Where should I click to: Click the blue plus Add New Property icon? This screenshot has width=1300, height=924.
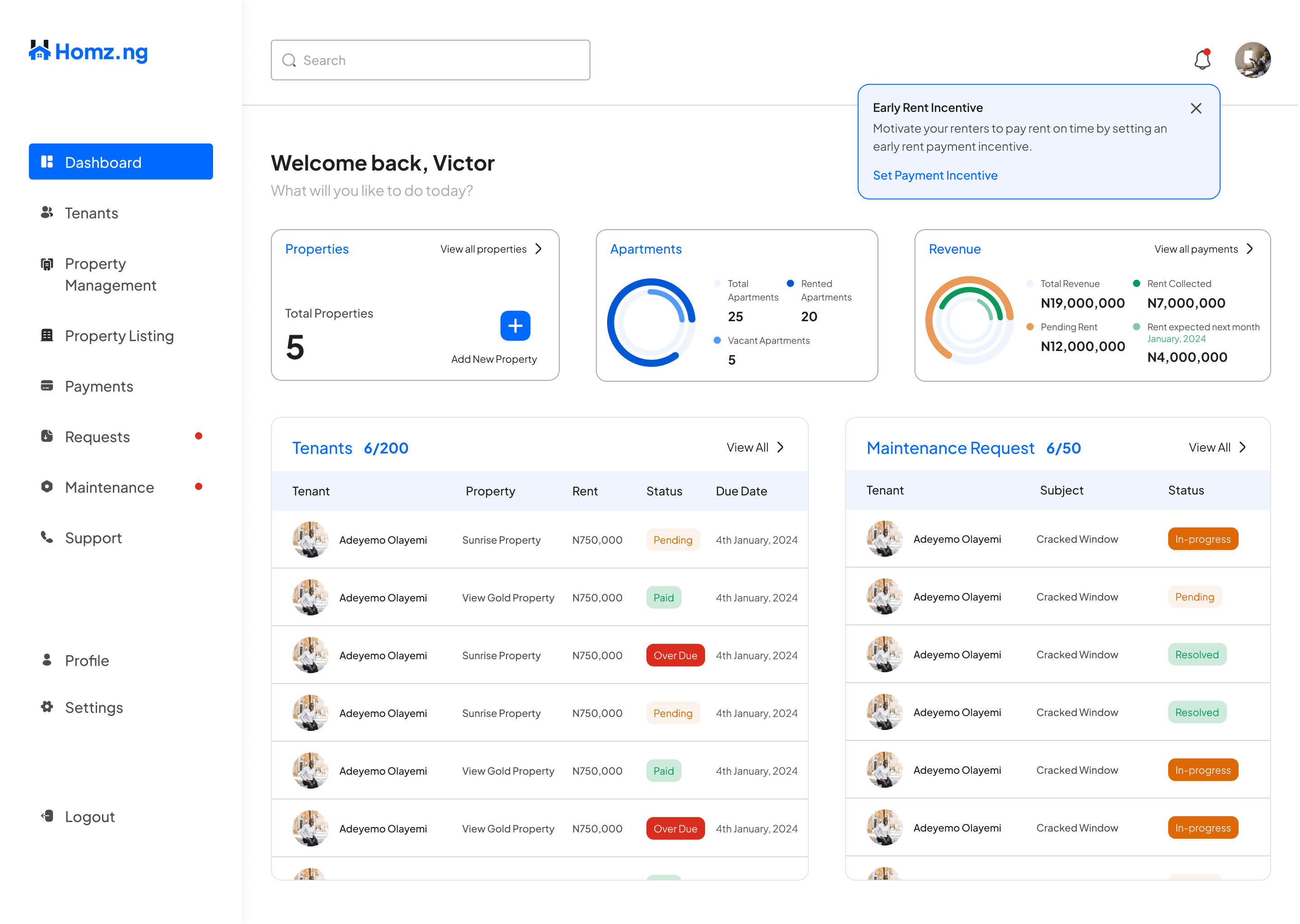[x=515, y=325]
